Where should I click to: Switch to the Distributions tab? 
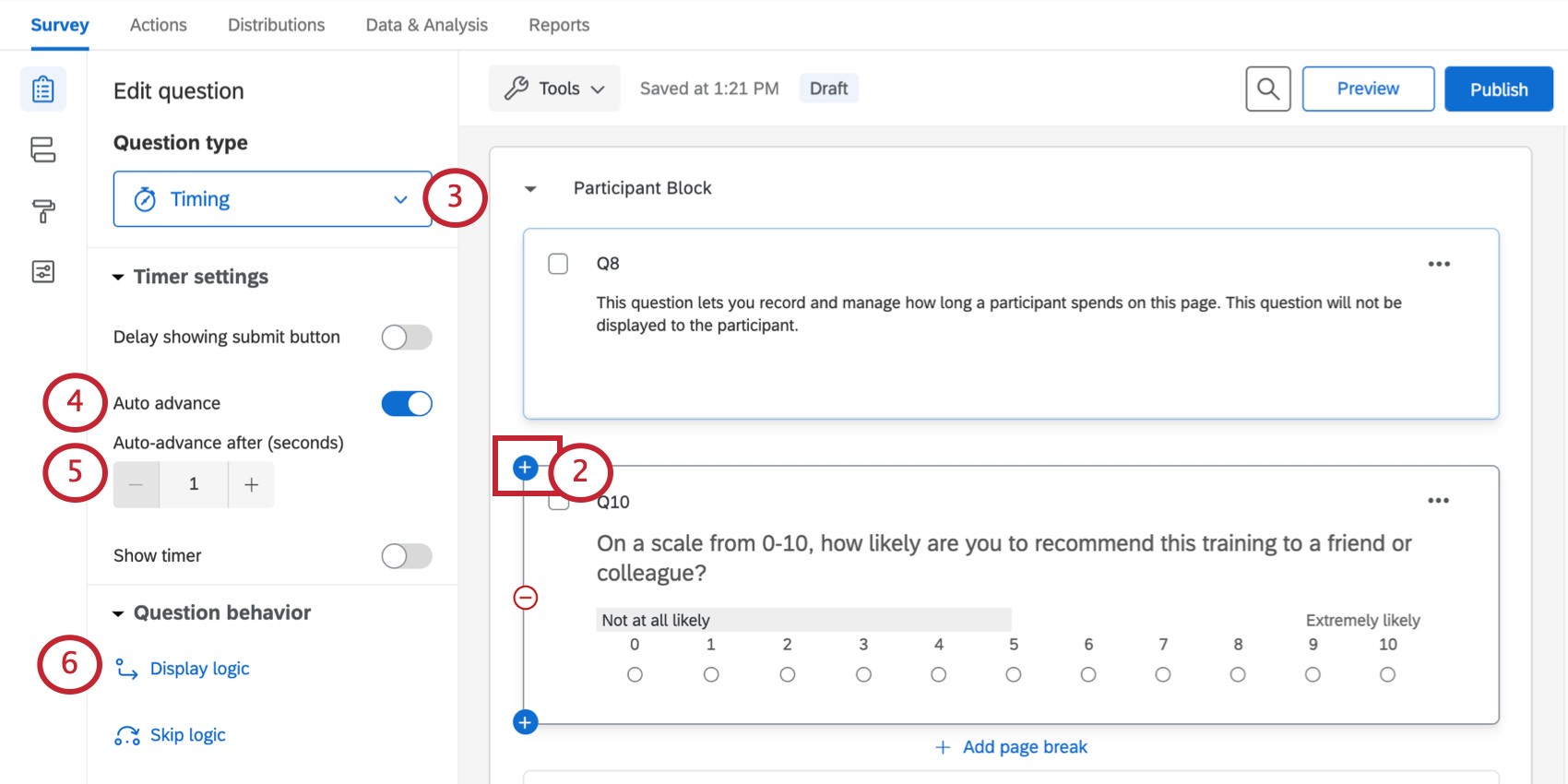coord(276,25)
